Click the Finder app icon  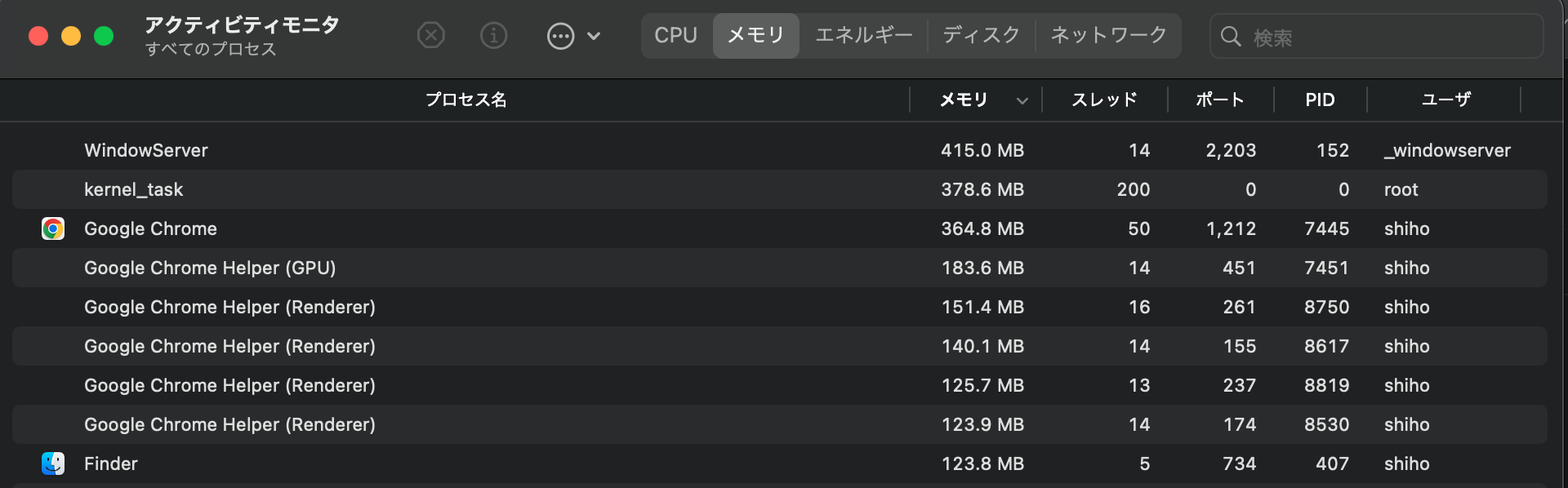(x=53, y=464)
